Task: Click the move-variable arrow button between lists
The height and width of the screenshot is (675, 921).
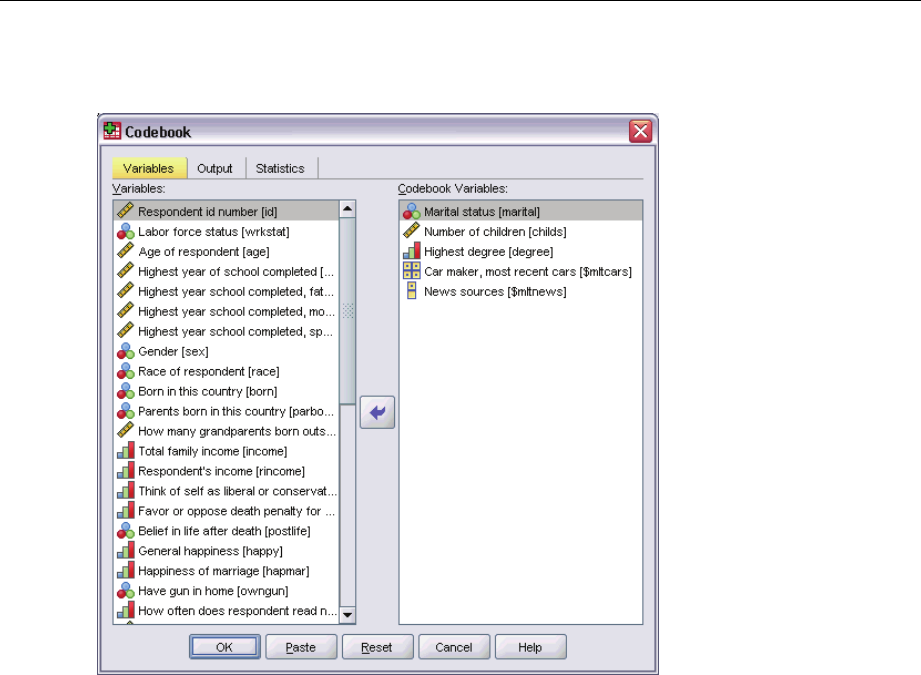Action: [x=377, y=412]
